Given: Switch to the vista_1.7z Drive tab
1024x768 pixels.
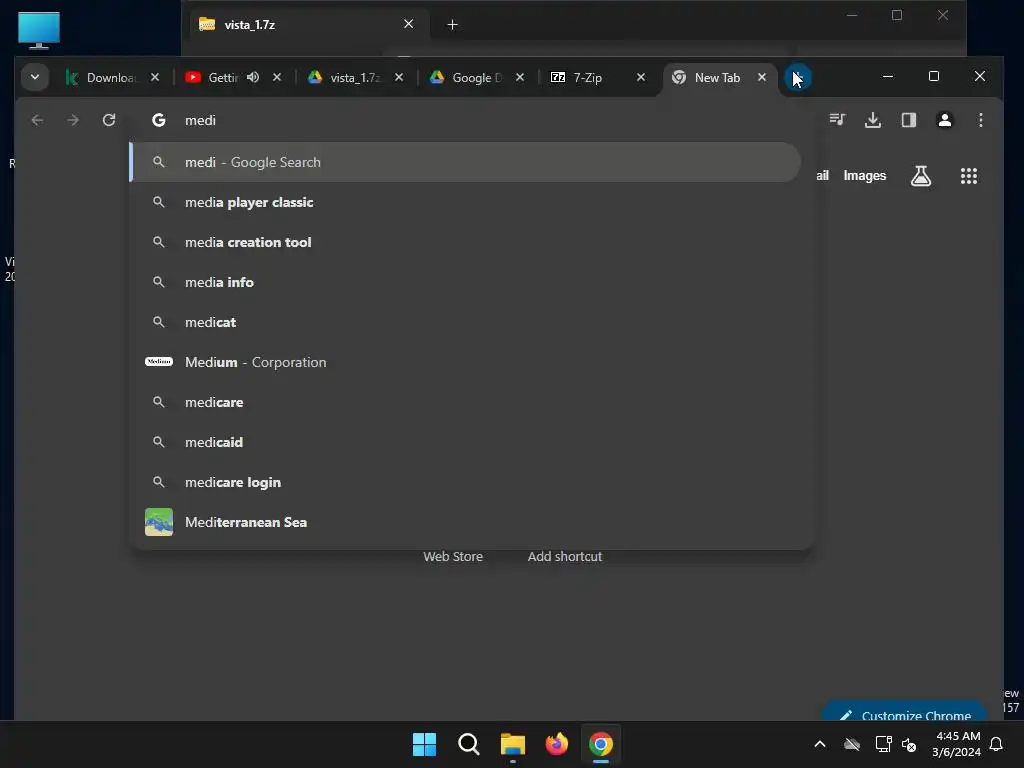Looking at the screenshot, I should point(353,77).
